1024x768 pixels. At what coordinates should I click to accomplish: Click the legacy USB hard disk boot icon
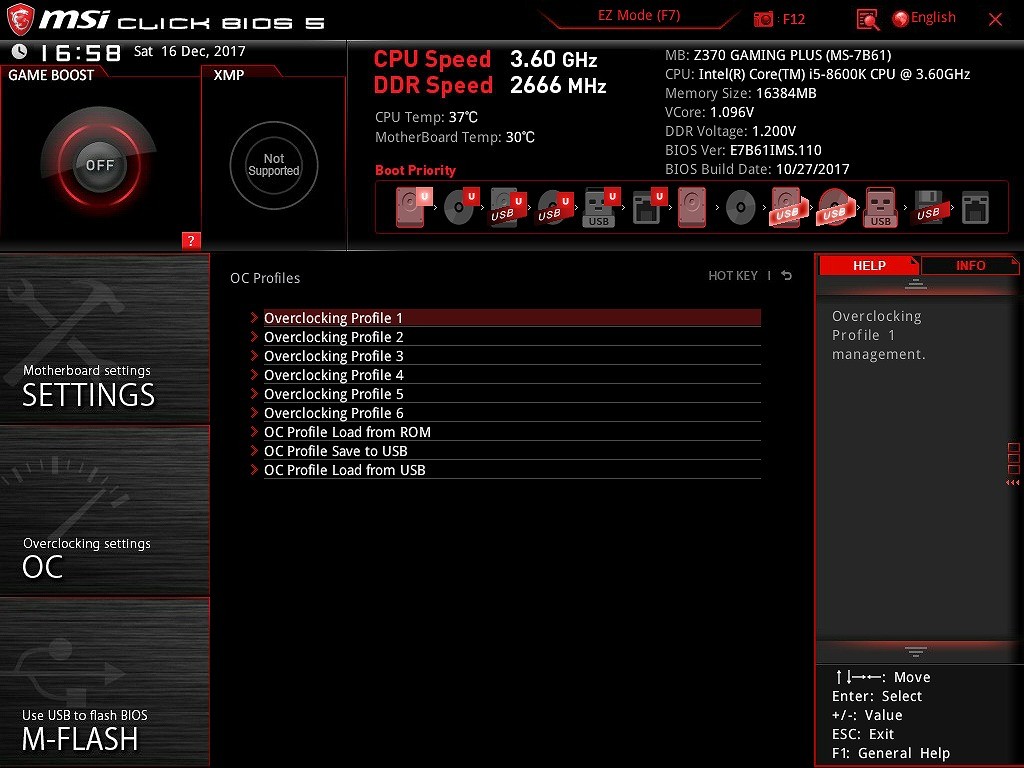point(787,207)
